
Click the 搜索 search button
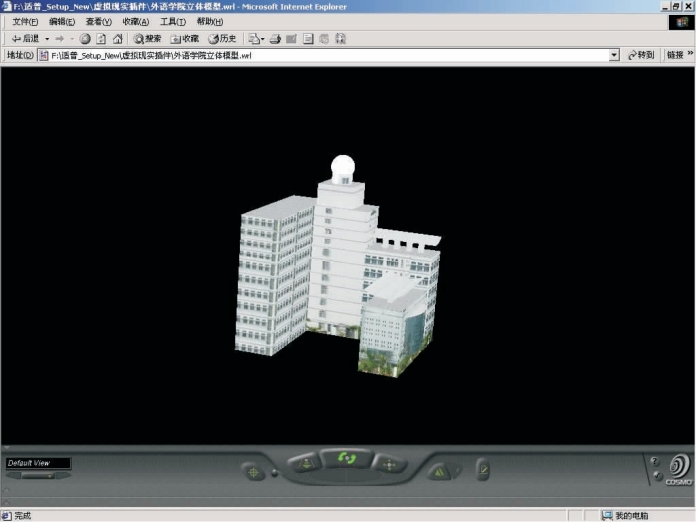pyautogui.click(x=147, y=39)
